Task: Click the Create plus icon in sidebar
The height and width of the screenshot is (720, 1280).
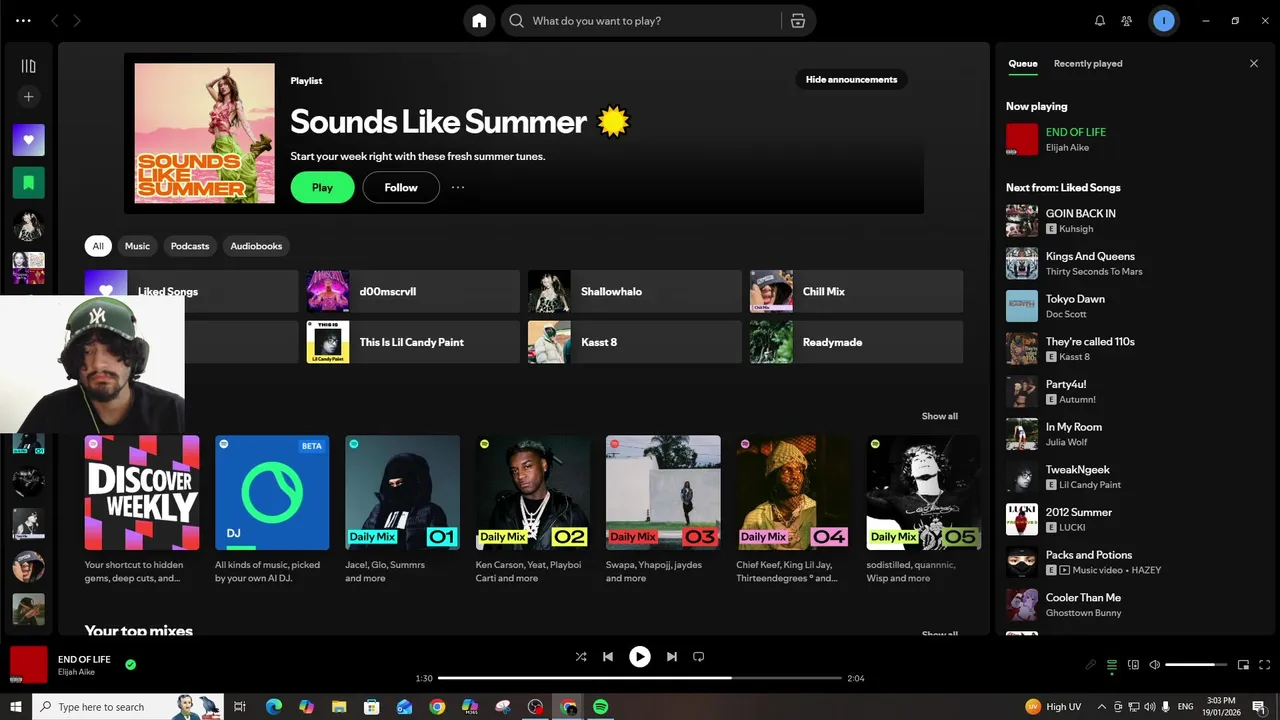Action: [28, 97]
